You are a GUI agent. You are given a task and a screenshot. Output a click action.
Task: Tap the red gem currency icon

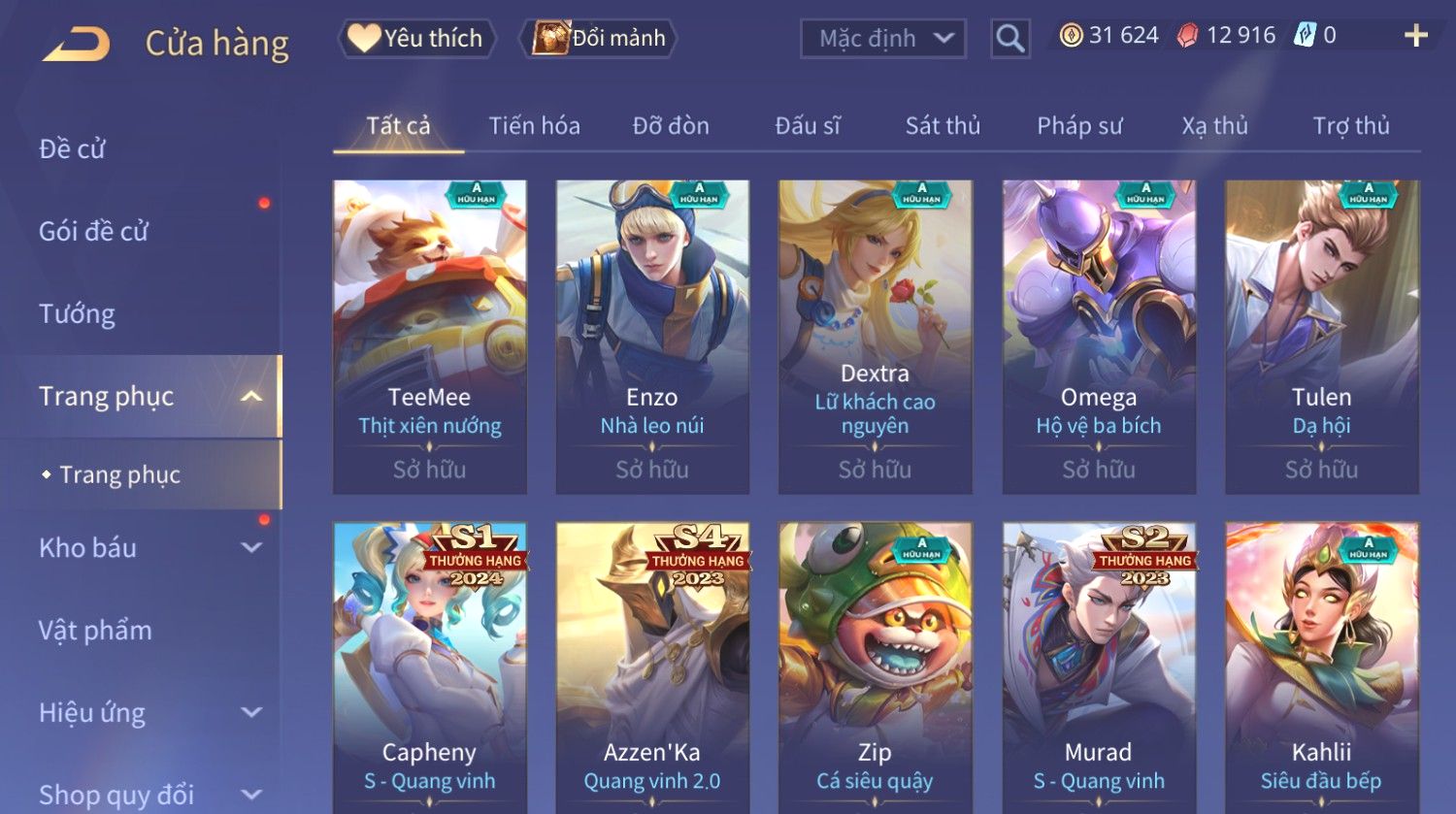pyautogui.click(x=1187, y=36)
